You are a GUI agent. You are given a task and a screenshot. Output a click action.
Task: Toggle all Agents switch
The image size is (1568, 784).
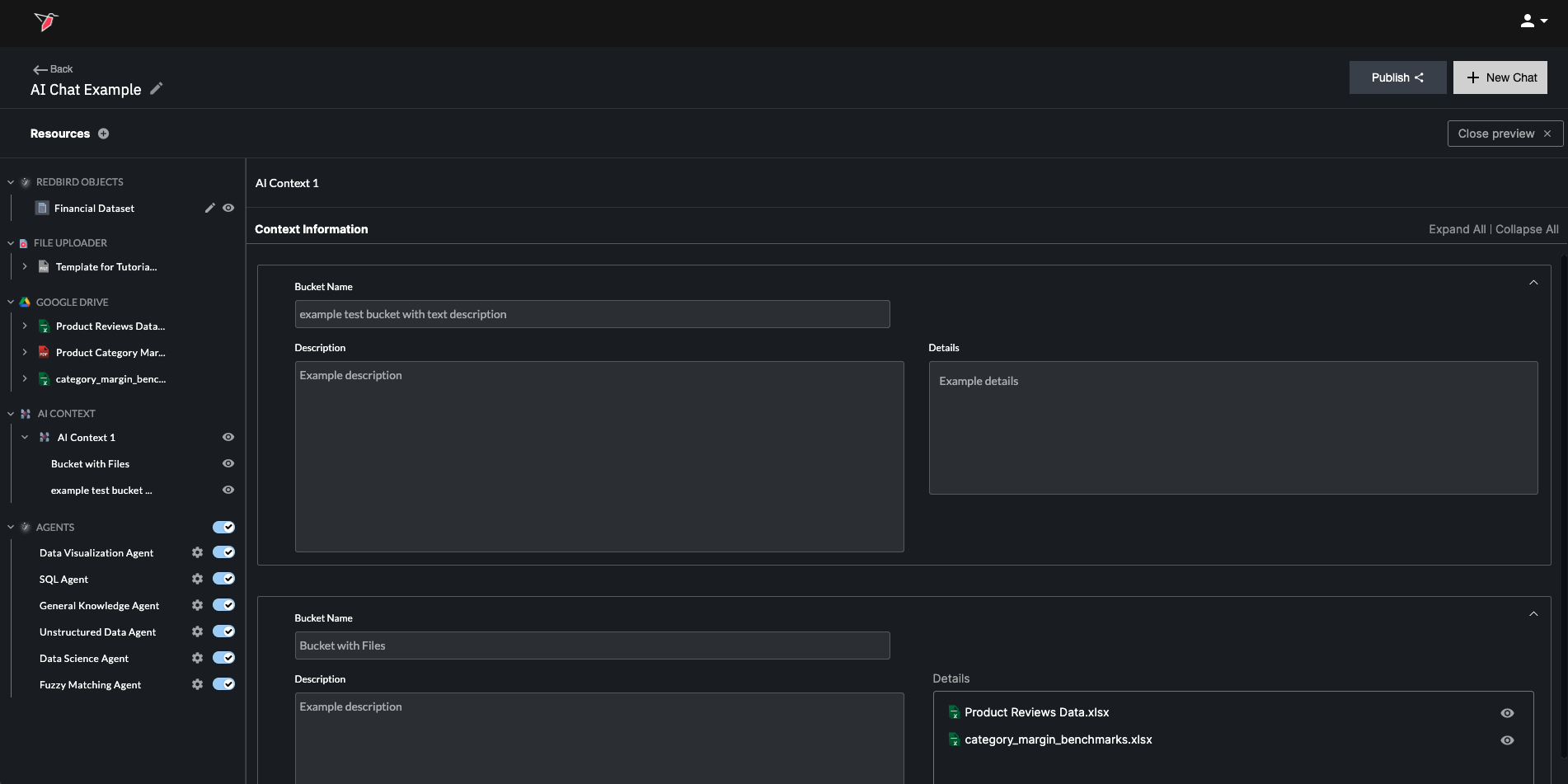223,528
